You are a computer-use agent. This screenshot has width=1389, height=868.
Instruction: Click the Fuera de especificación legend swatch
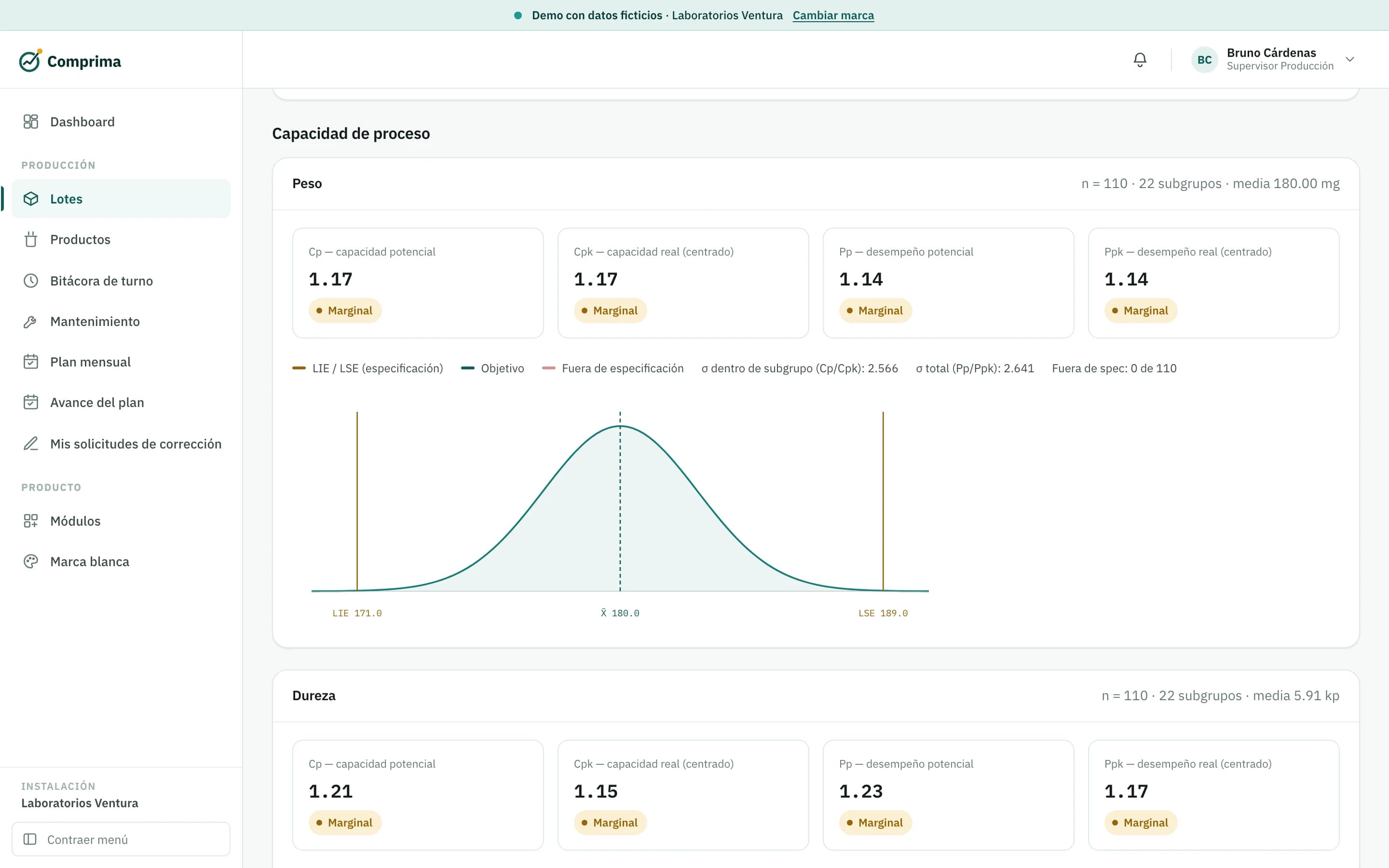pos(549,368)
